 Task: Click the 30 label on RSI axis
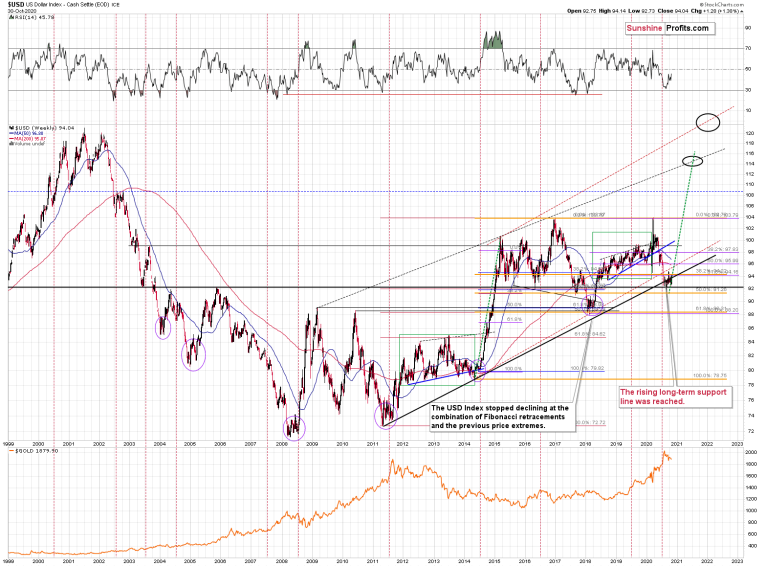[x=748, y=90]
